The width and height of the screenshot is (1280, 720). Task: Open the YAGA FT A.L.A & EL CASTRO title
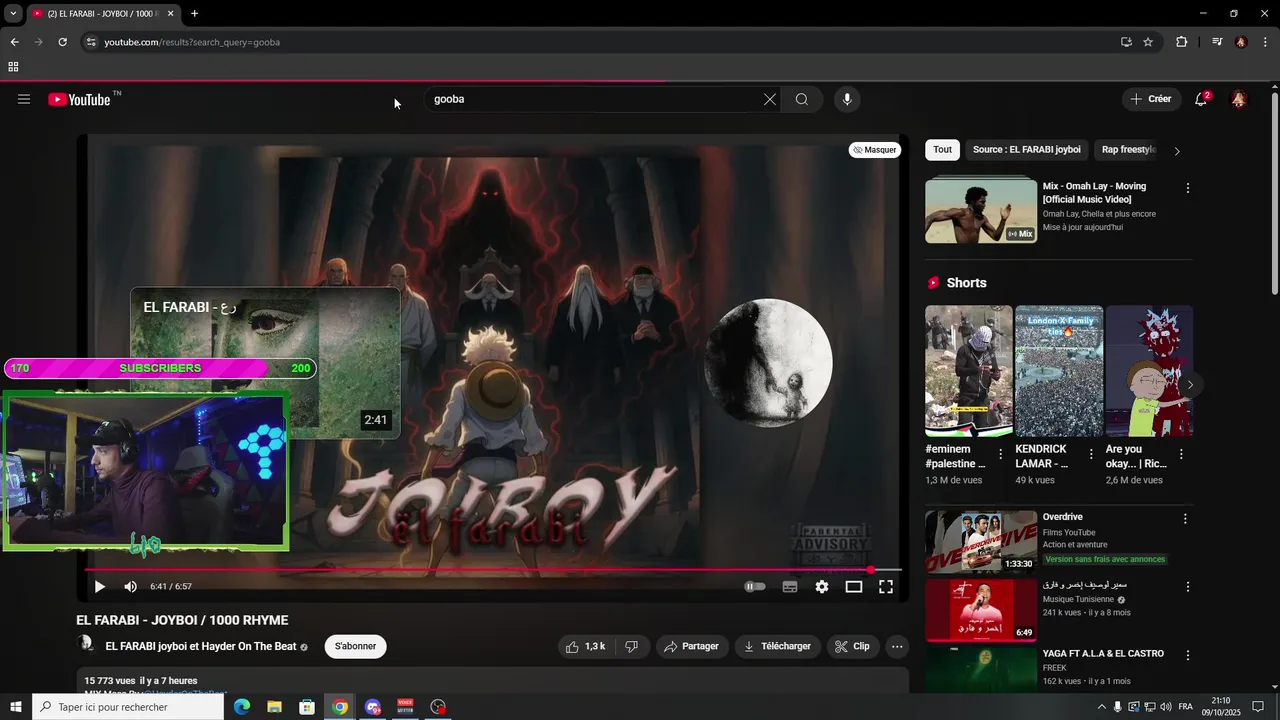(x=1103, y=654)
